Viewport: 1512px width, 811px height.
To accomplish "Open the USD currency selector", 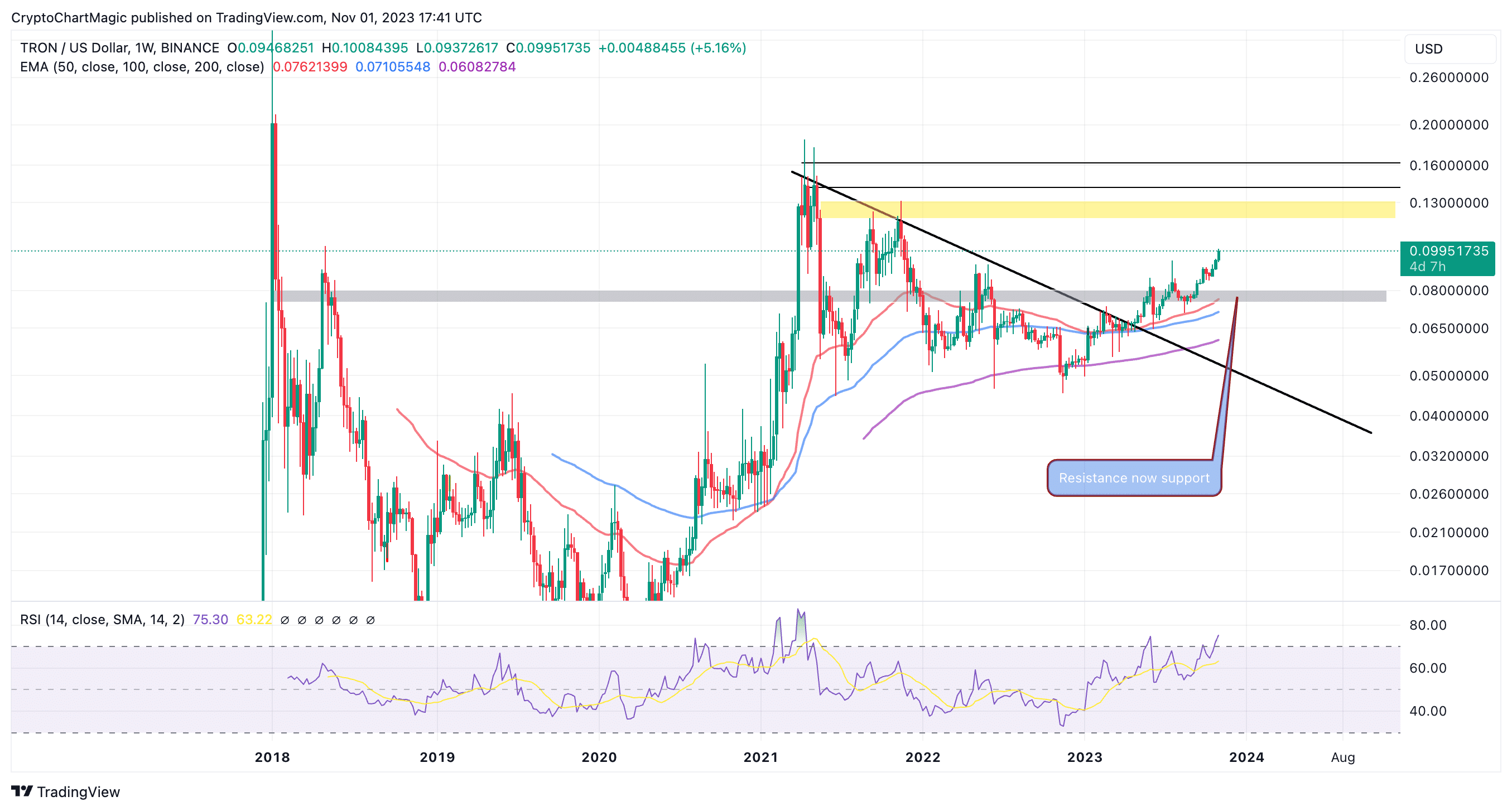I will pos(1449,49).
